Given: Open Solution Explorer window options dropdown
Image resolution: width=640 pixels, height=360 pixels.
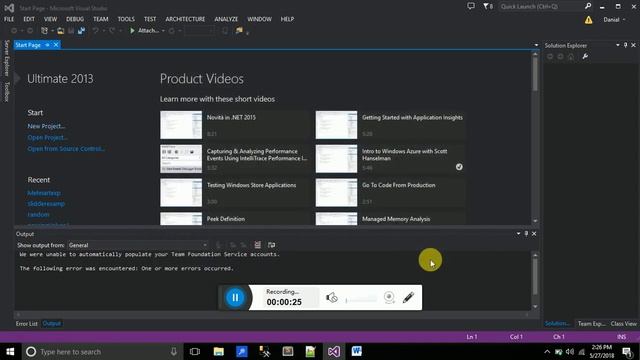Looking at the screenshot, I should click(x=618, y=45).
